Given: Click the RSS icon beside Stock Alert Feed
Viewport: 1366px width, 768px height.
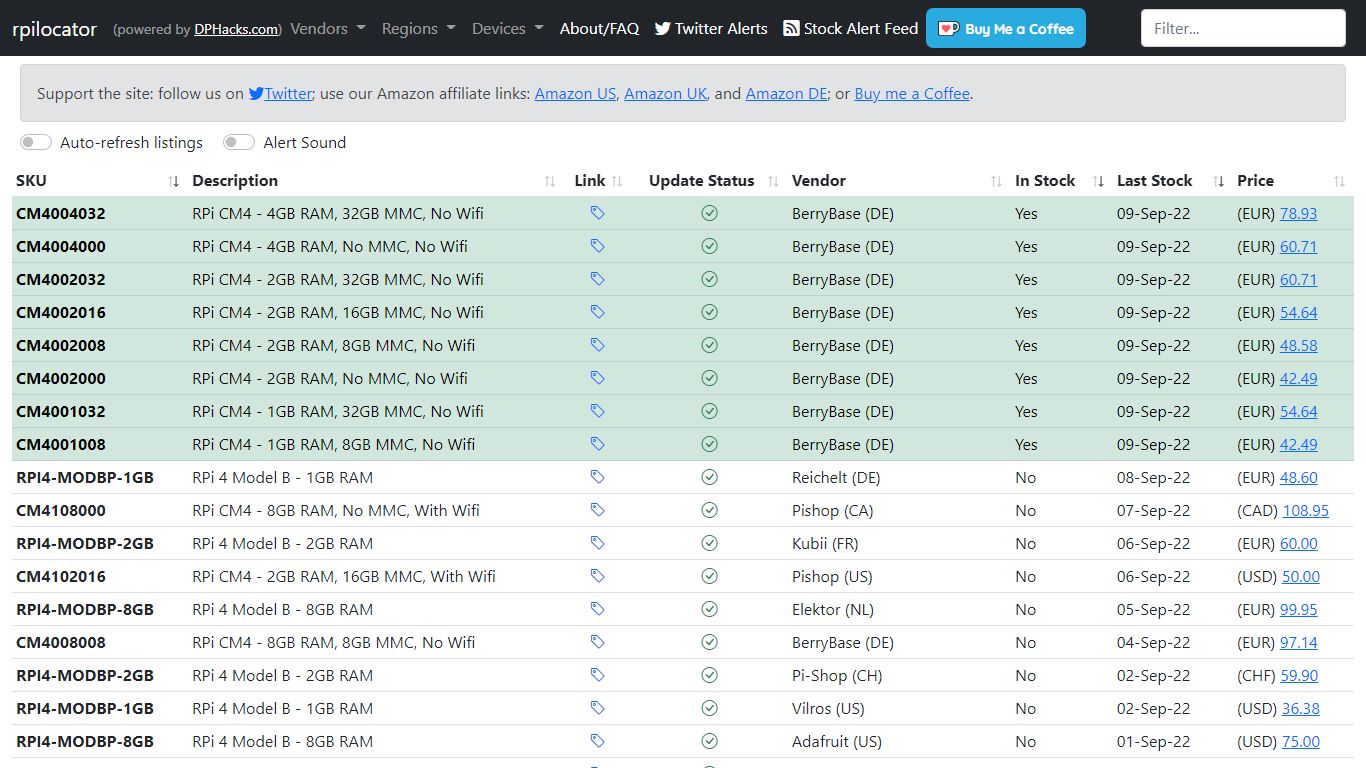Looking at the screenshot, I should tap(791, 28).
